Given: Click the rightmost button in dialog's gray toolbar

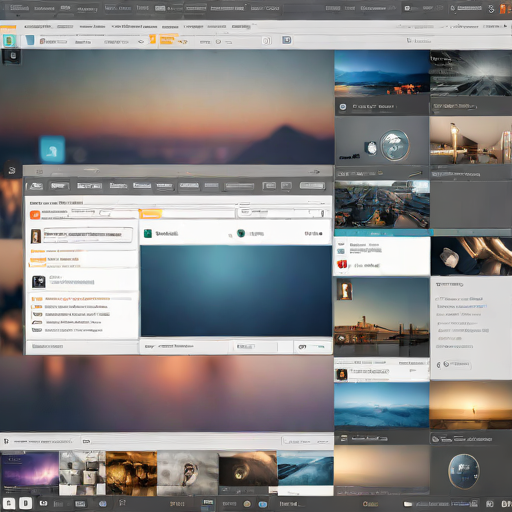Looking at the screenshot, I should 312,186.
